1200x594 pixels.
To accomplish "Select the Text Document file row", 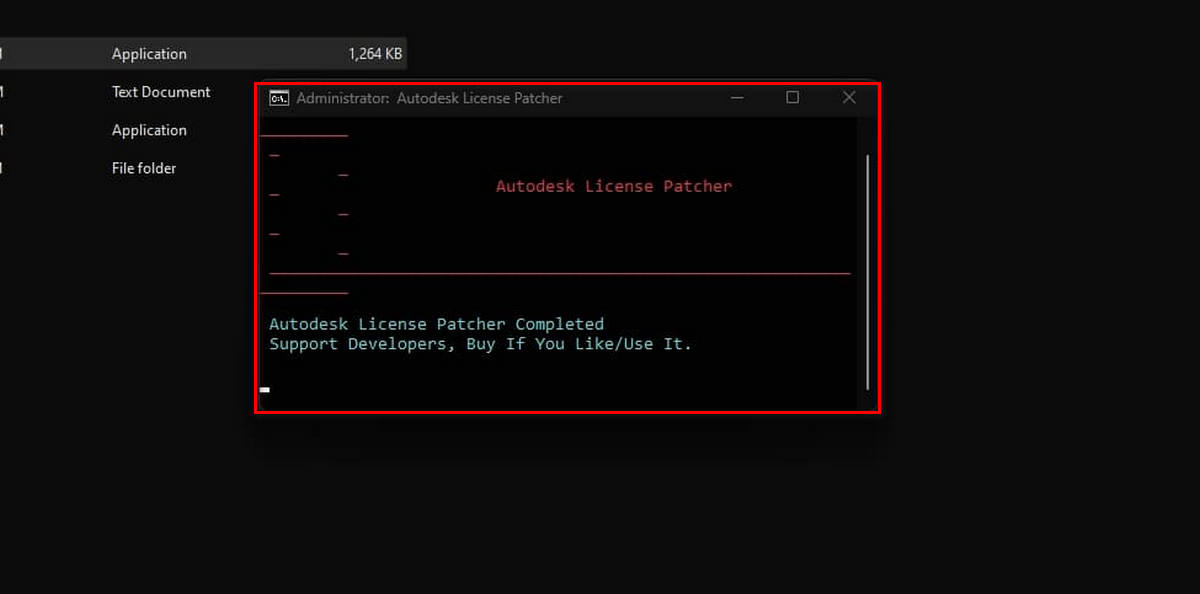I will [161, 92].
